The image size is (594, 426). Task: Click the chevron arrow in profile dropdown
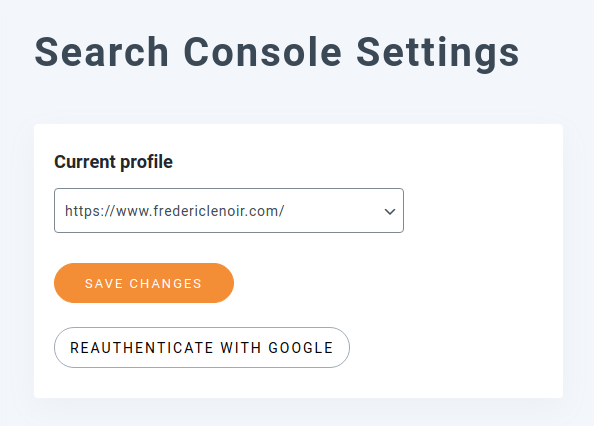[390, 211]
